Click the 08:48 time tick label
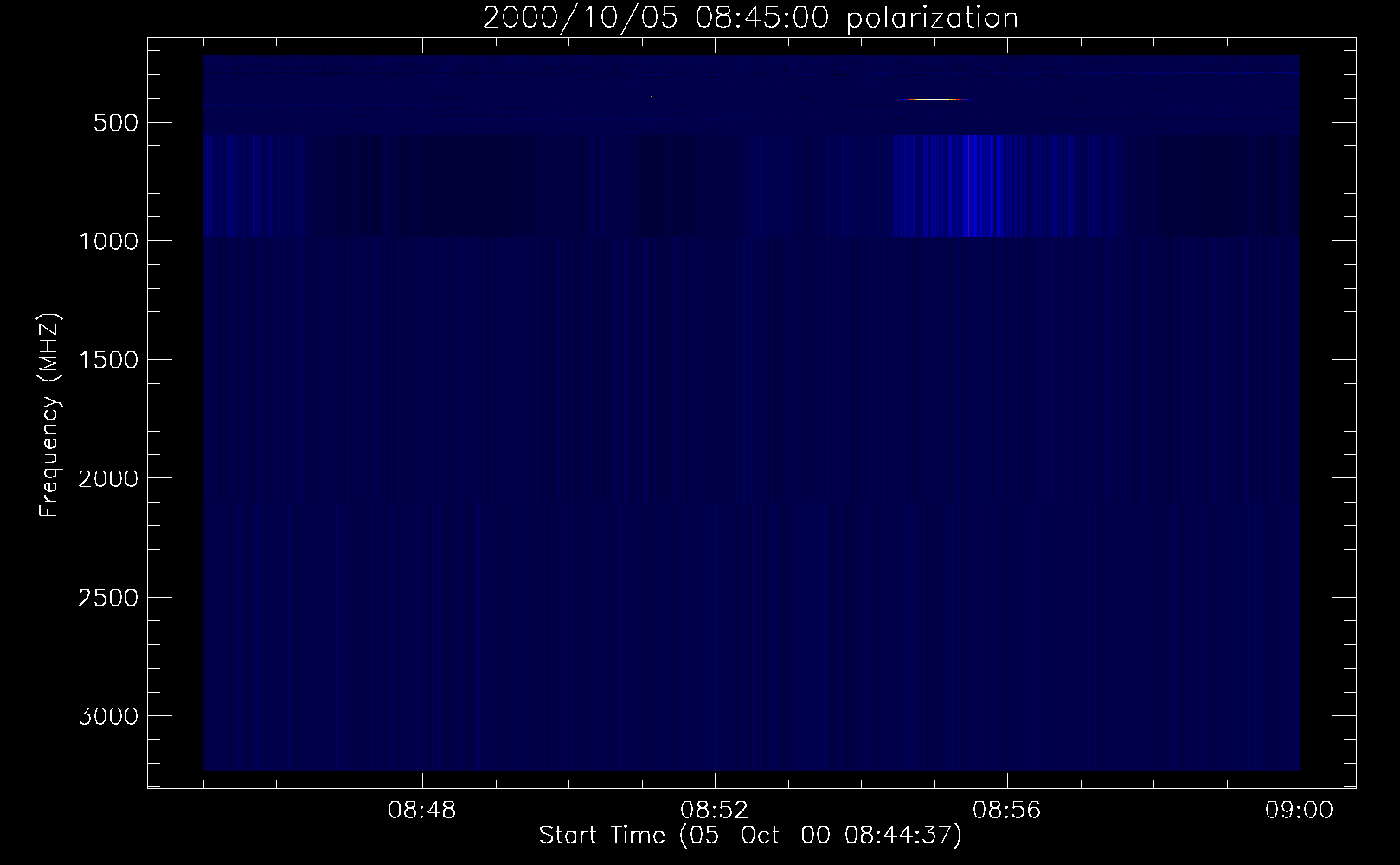Viewport: 1400px width, 865px height. coord(422,811)
